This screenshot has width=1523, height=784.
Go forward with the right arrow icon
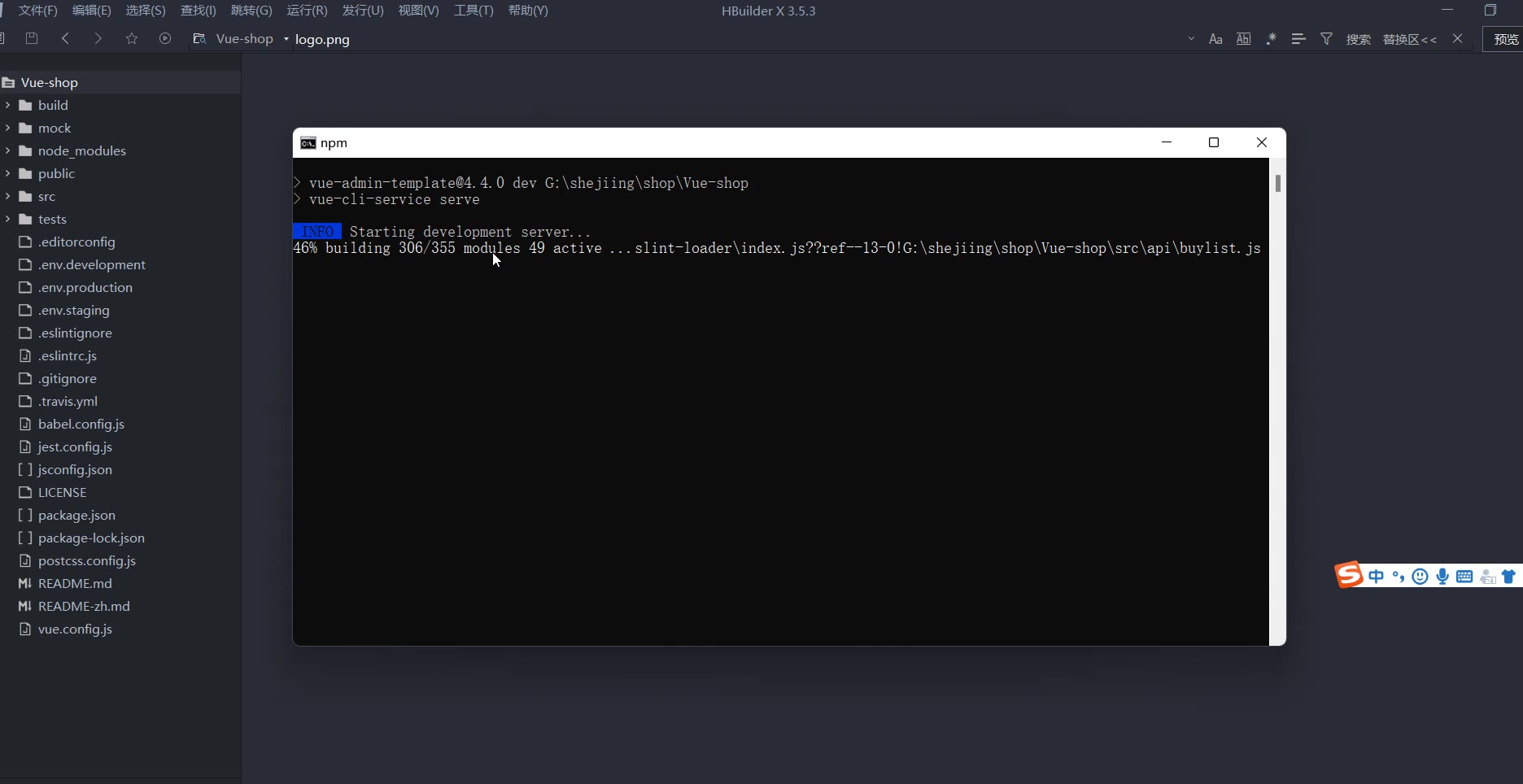[x=98, y=38]
